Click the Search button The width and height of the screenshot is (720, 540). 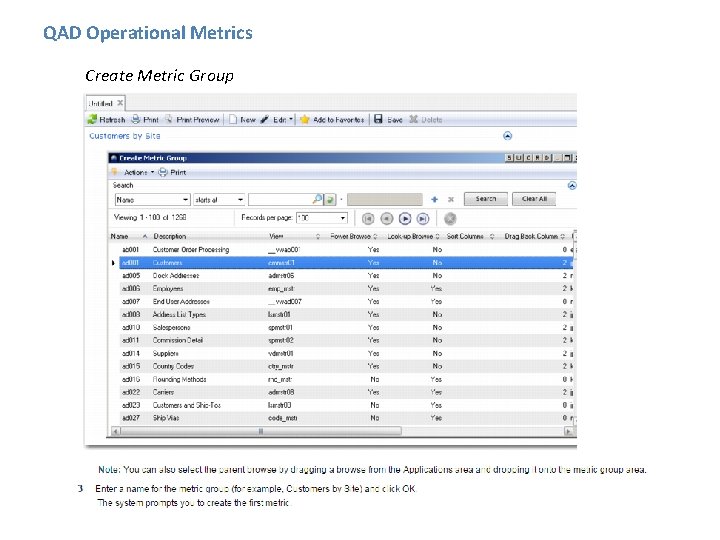486,199
